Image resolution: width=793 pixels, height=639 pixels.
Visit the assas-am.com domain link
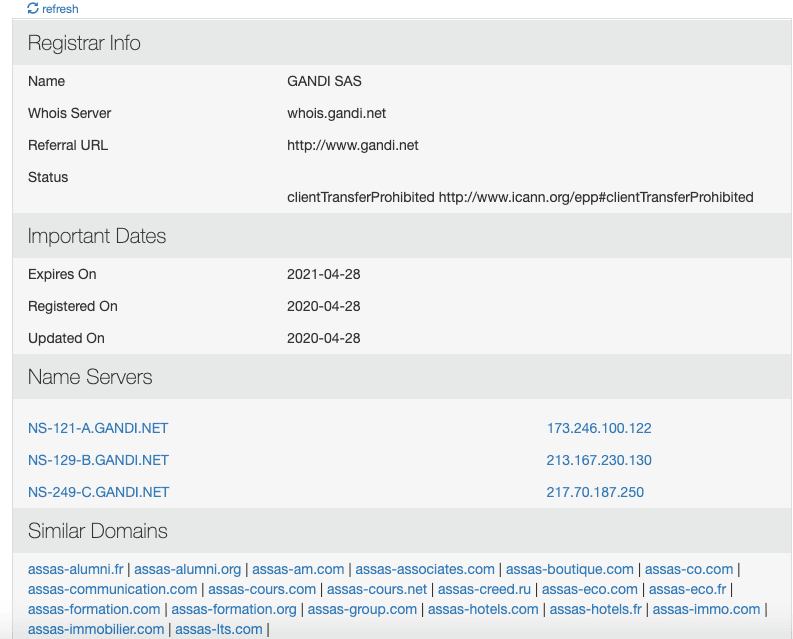(298, 569)
